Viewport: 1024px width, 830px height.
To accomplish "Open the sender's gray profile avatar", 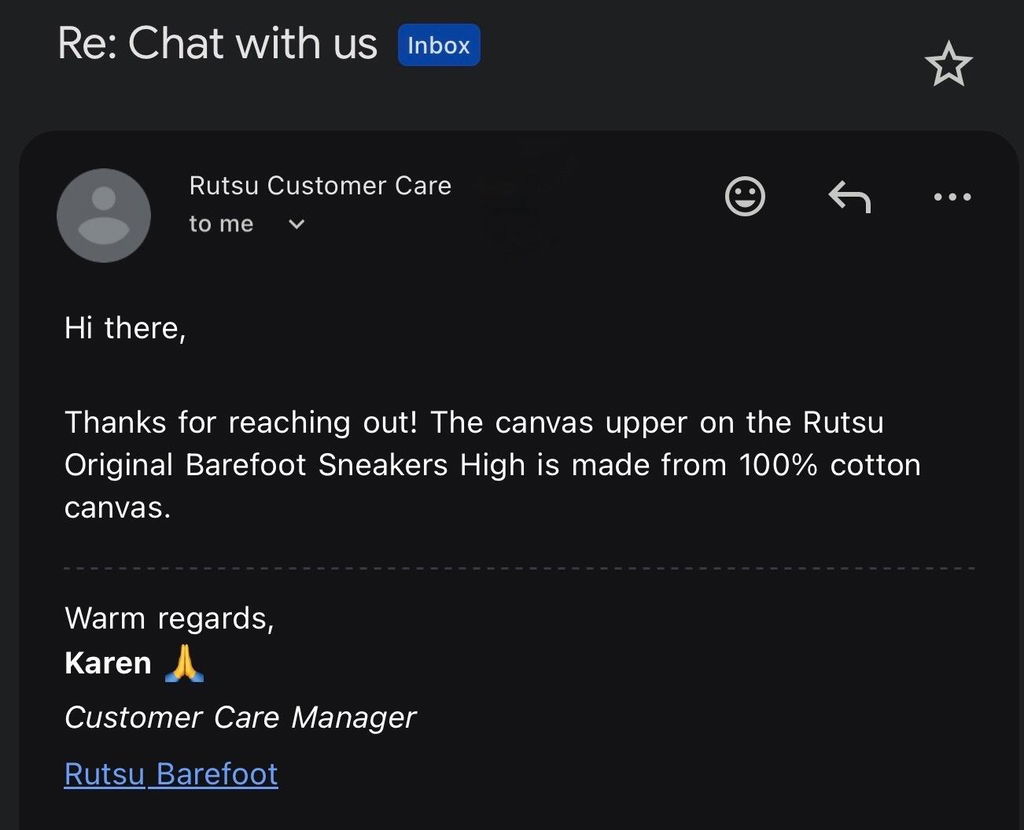I will coord(104,215).
